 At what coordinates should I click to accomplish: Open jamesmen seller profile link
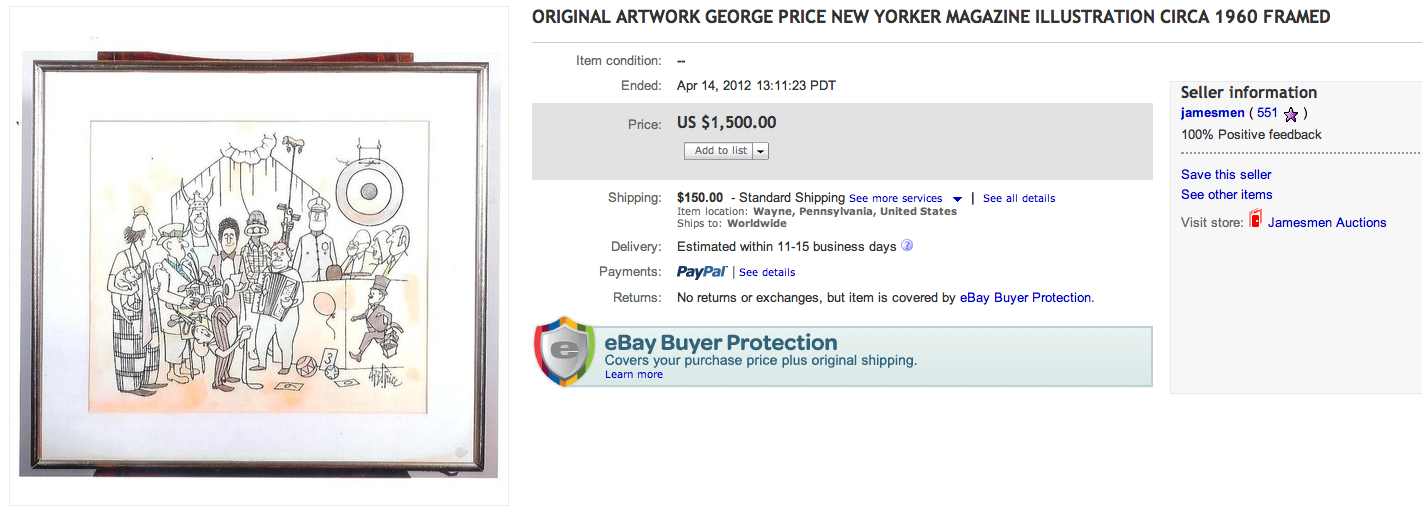[1211, 113]
